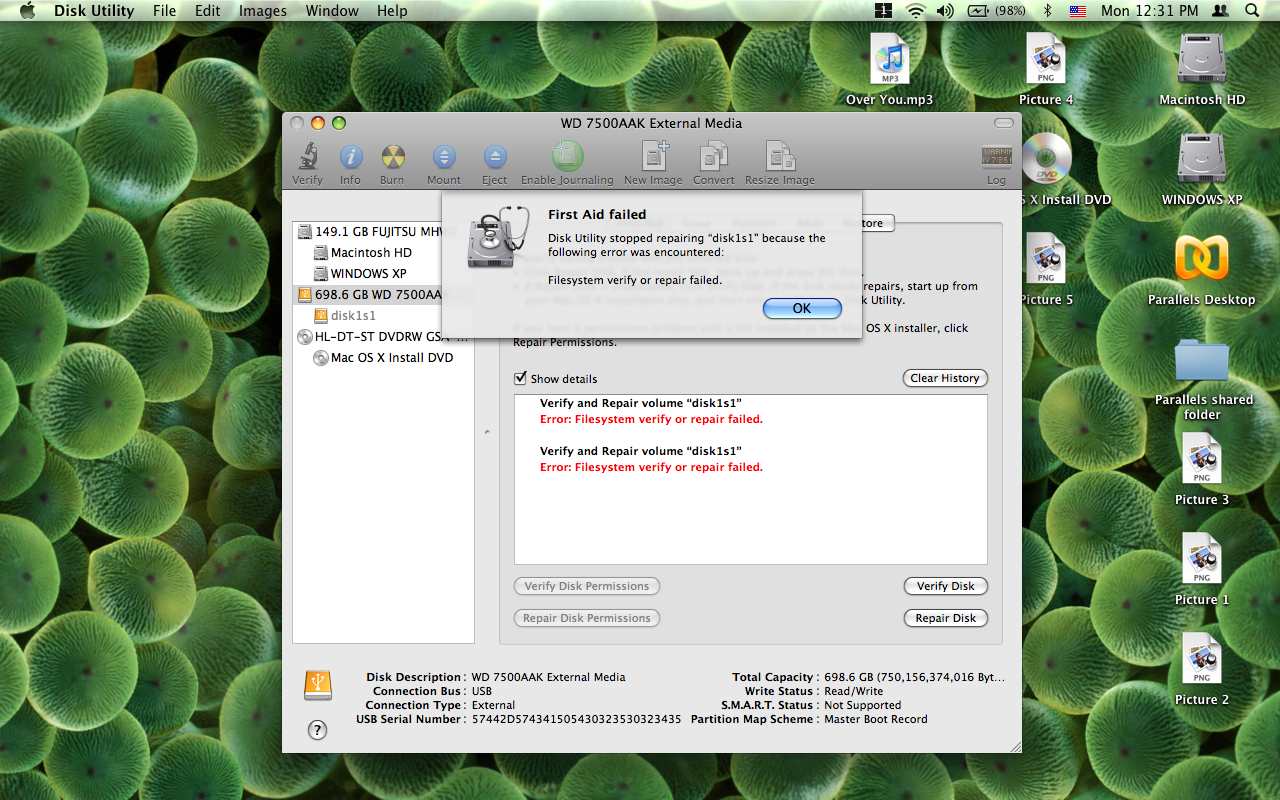Open the Help menu
The height and width of the screenshot is (800, 1280).
click(x=392, y=11)
